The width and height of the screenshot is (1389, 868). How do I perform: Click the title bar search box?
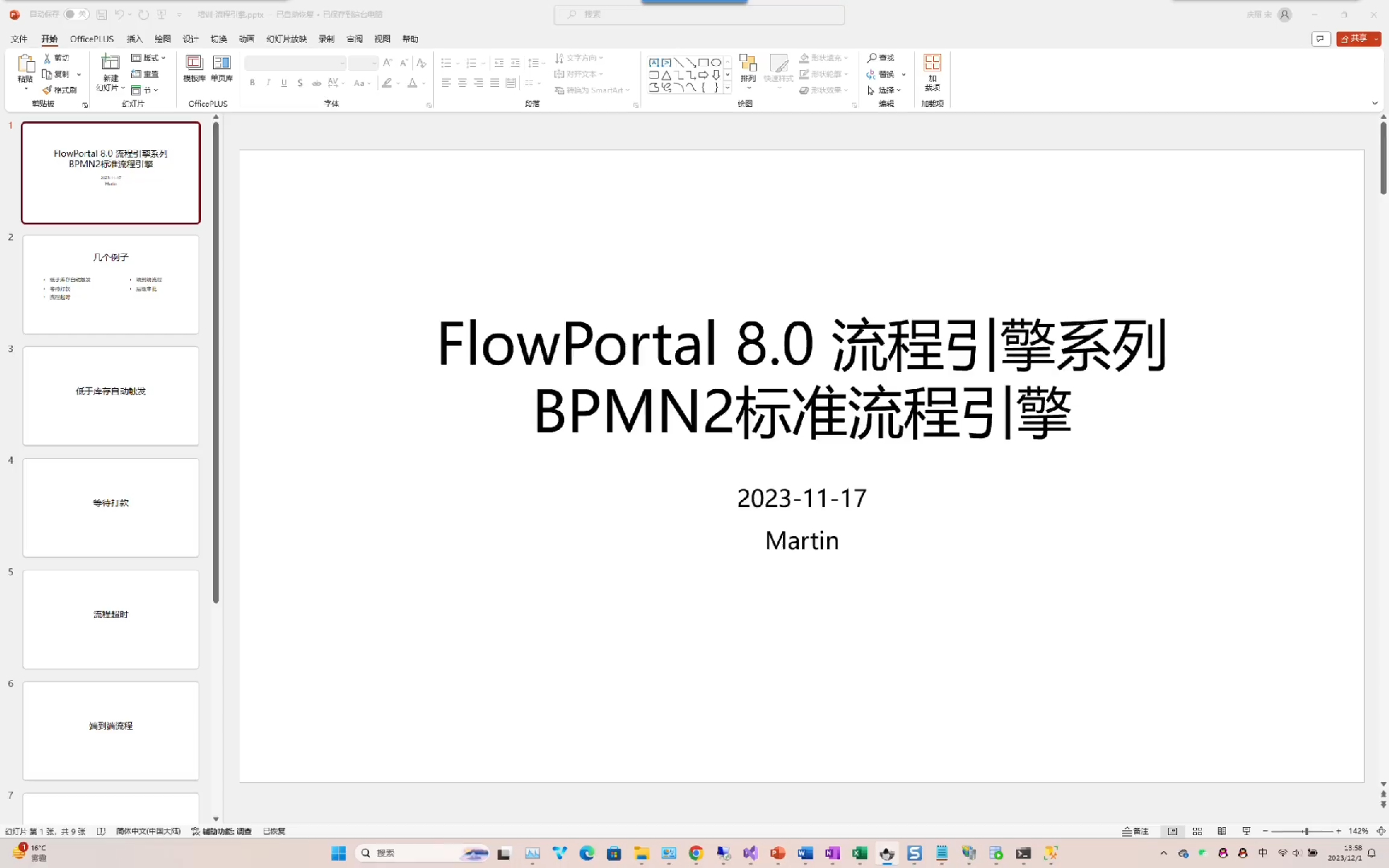(699, 14)
